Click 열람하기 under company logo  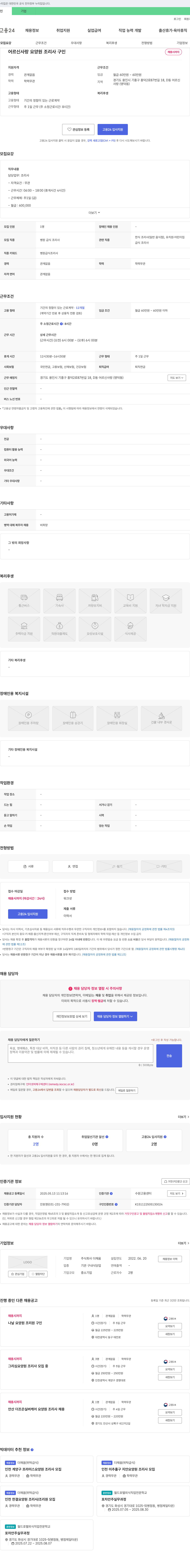click(x=38, y=1274)
